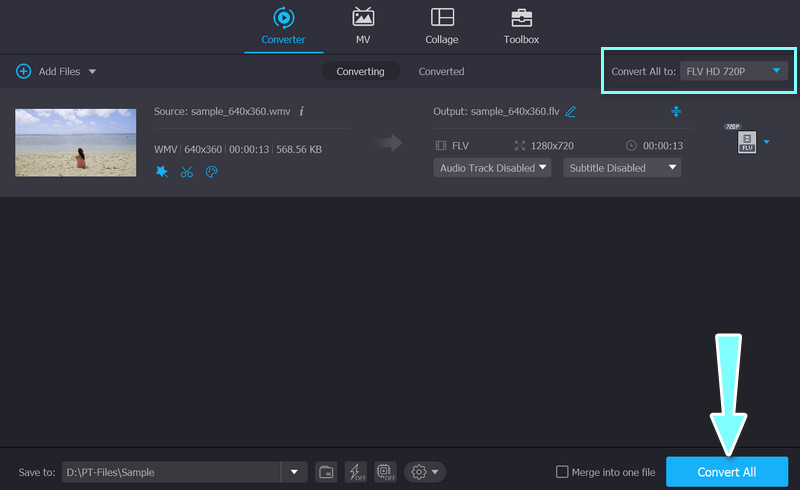Open the Audio Track Disabled dropdown
Viewport: 800px width, 490px height.
(x=494, y=168)
